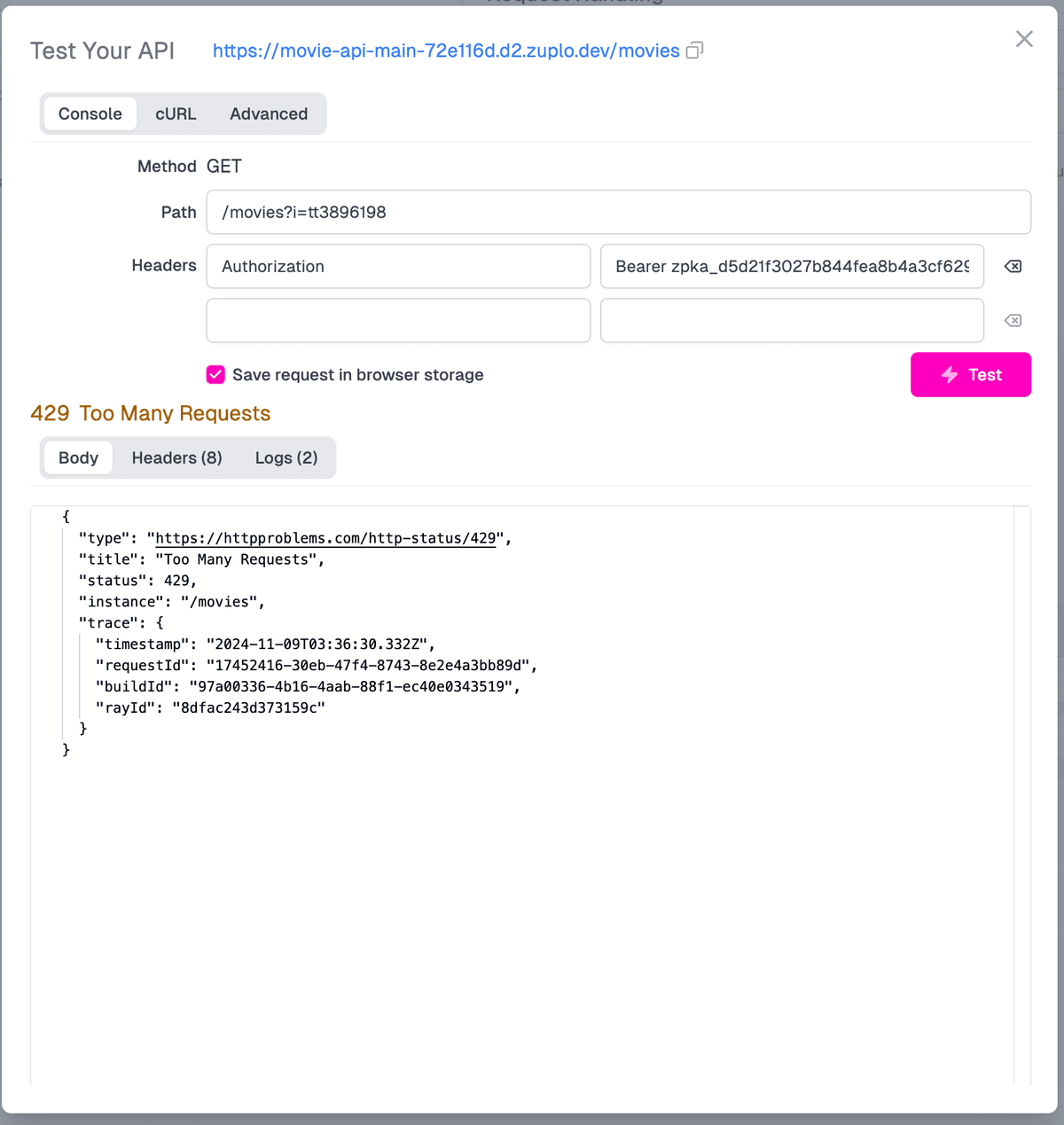Follow the httpproblems.com link in the response
The height and width of the screenshot is (1125, 1064).
(325, 538)
